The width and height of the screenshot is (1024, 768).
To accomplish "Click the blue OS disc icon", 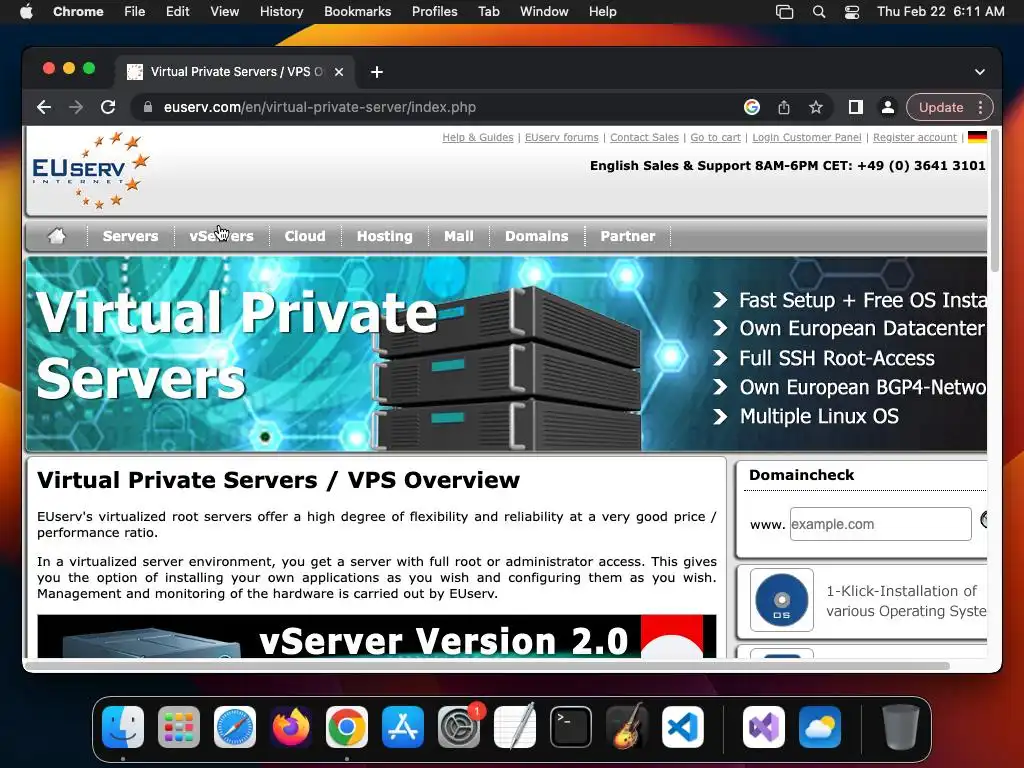I will 782,600.
